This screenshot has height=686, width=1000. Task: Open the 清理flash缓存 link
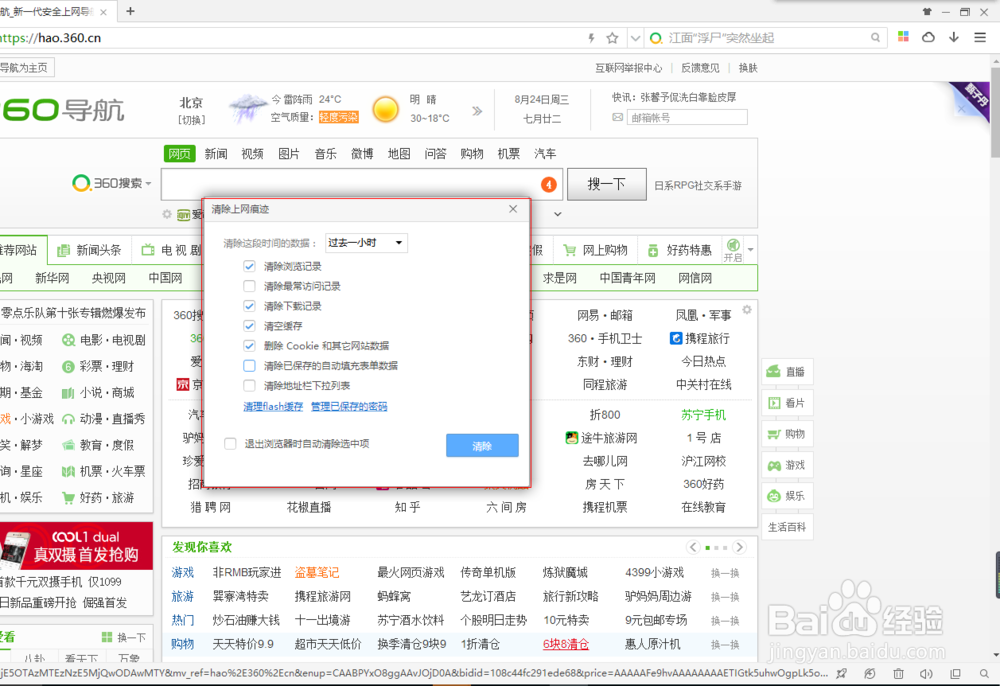273,406
